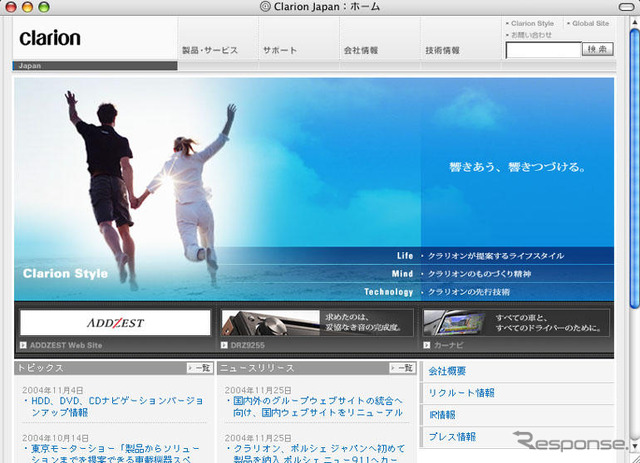Click the DRZ9255 product banner image
The width and height of the screenshot is (640, 463).
[318, 323]
